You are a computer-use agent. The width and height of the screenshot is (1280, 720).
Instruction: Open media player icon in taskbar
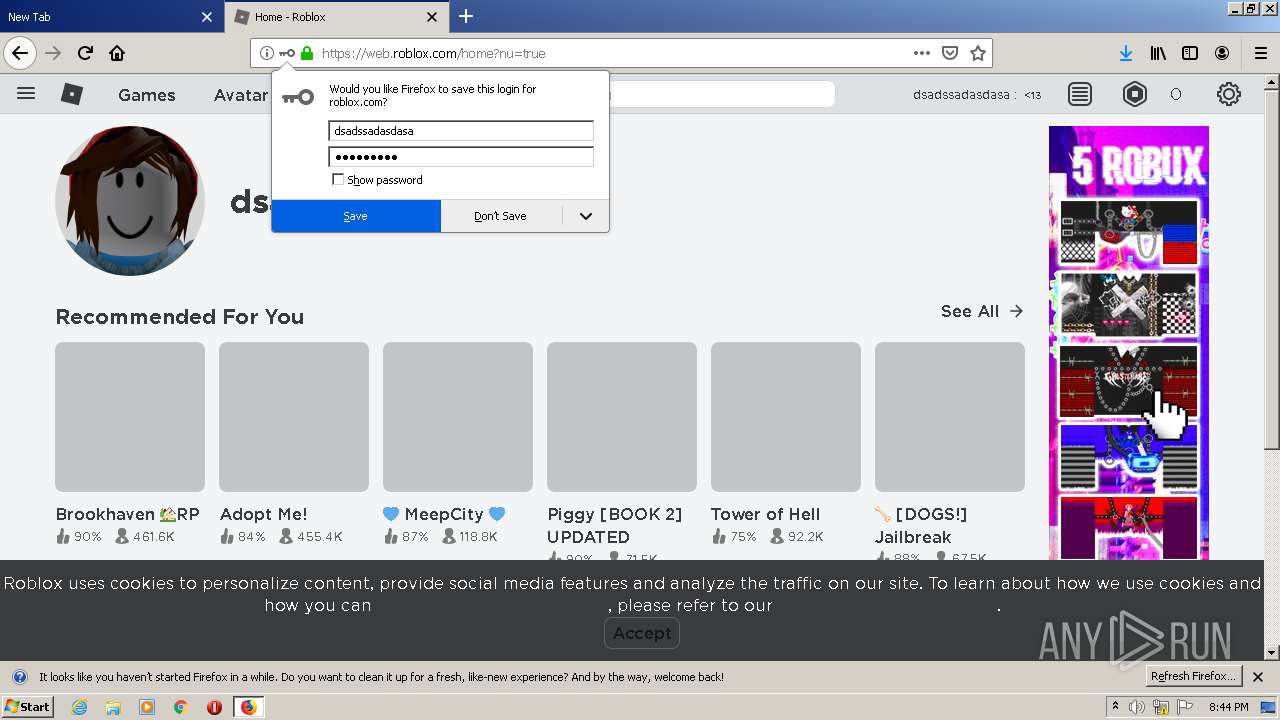147,707
